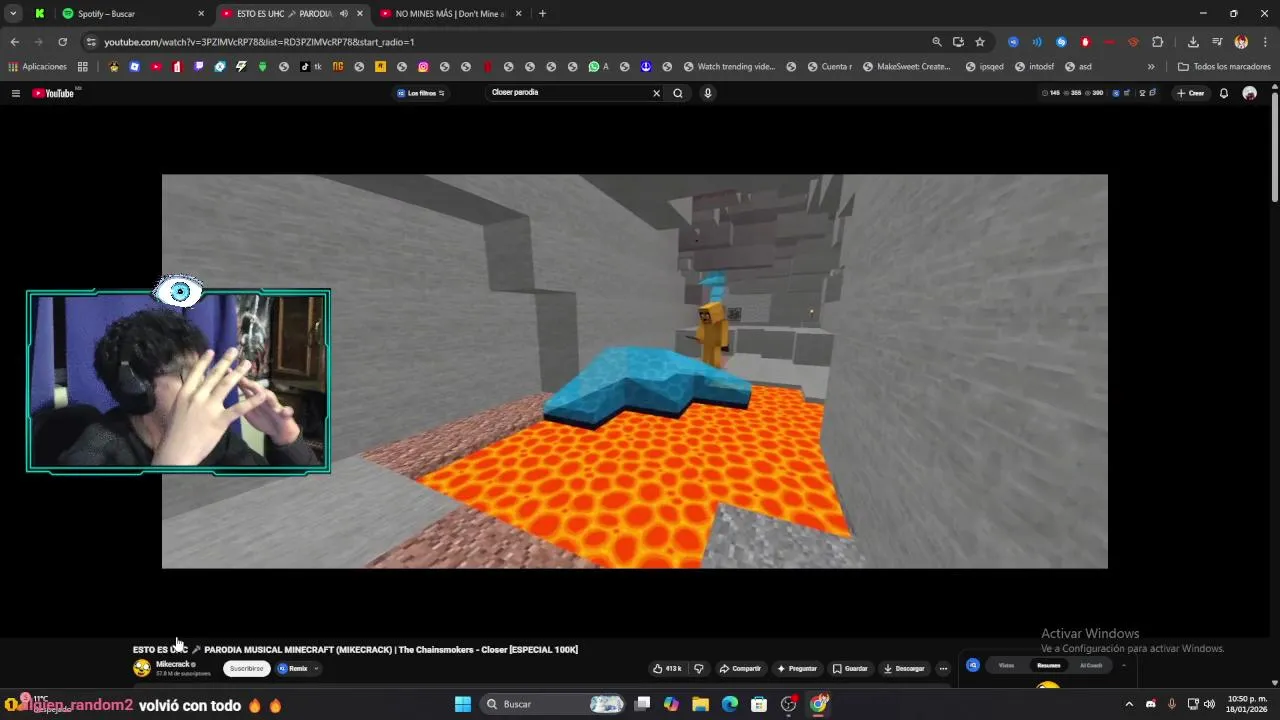Open the Aplicaciones bookmark
1280x720 pixels.
38,67
